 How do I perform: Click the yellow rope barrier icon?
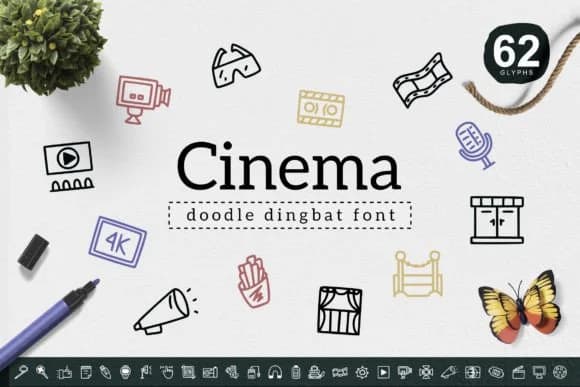tap(418, 274)
